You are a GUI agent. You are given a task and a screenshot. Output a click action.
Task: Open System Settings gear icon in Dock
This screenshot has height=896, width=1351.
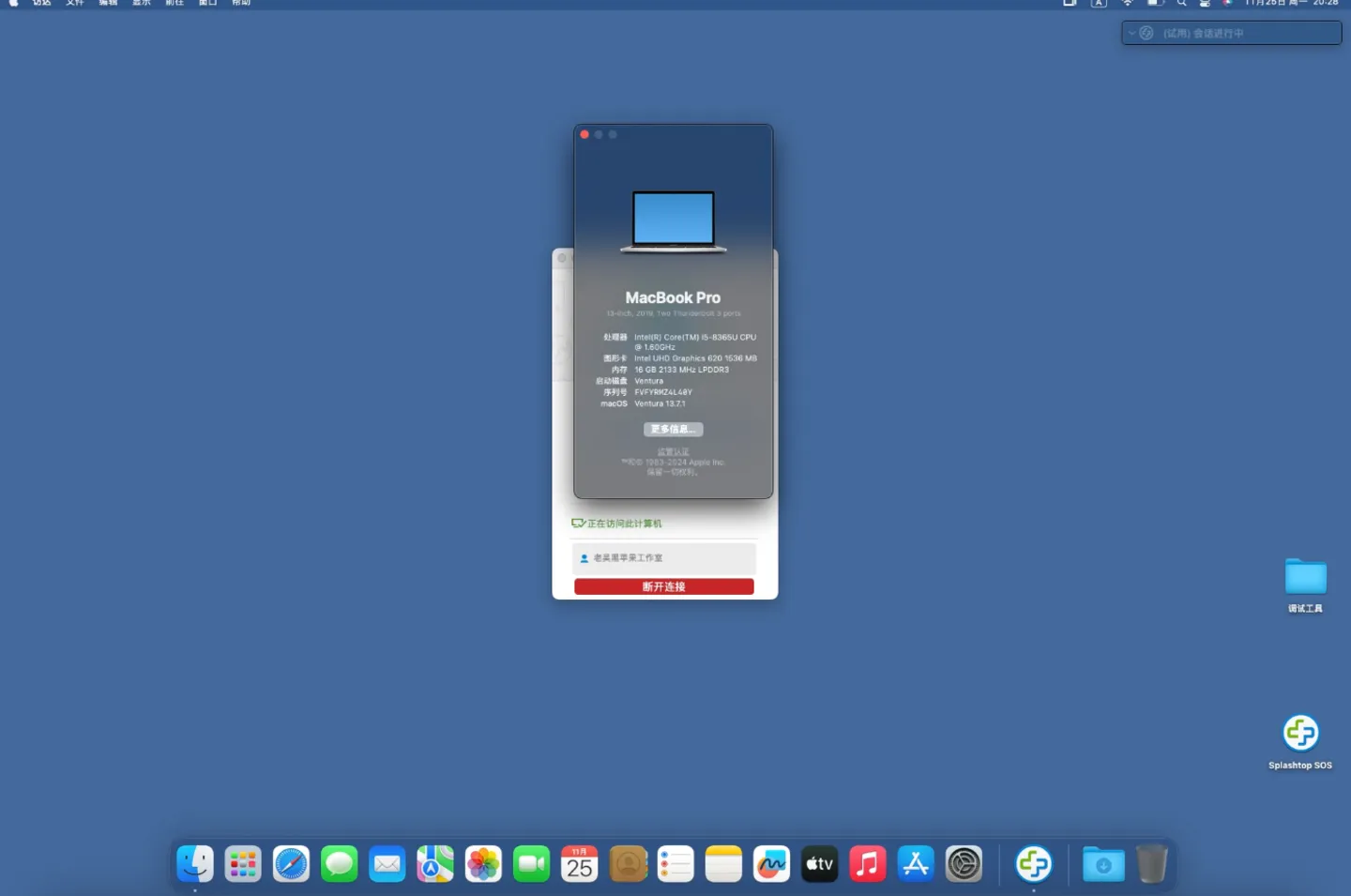[964, 864]
